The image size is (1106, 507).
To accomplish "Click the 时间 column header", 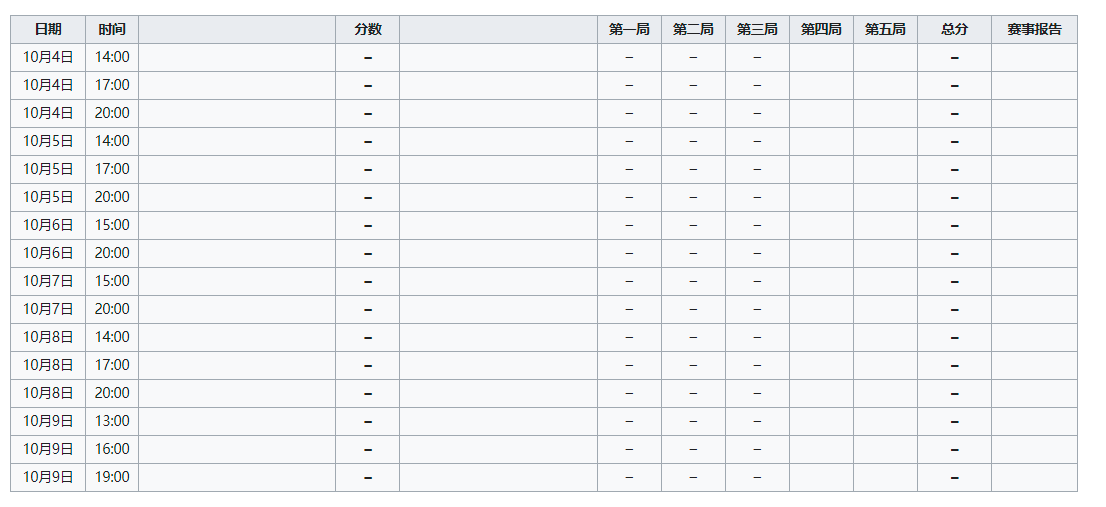I will (112, 30).
